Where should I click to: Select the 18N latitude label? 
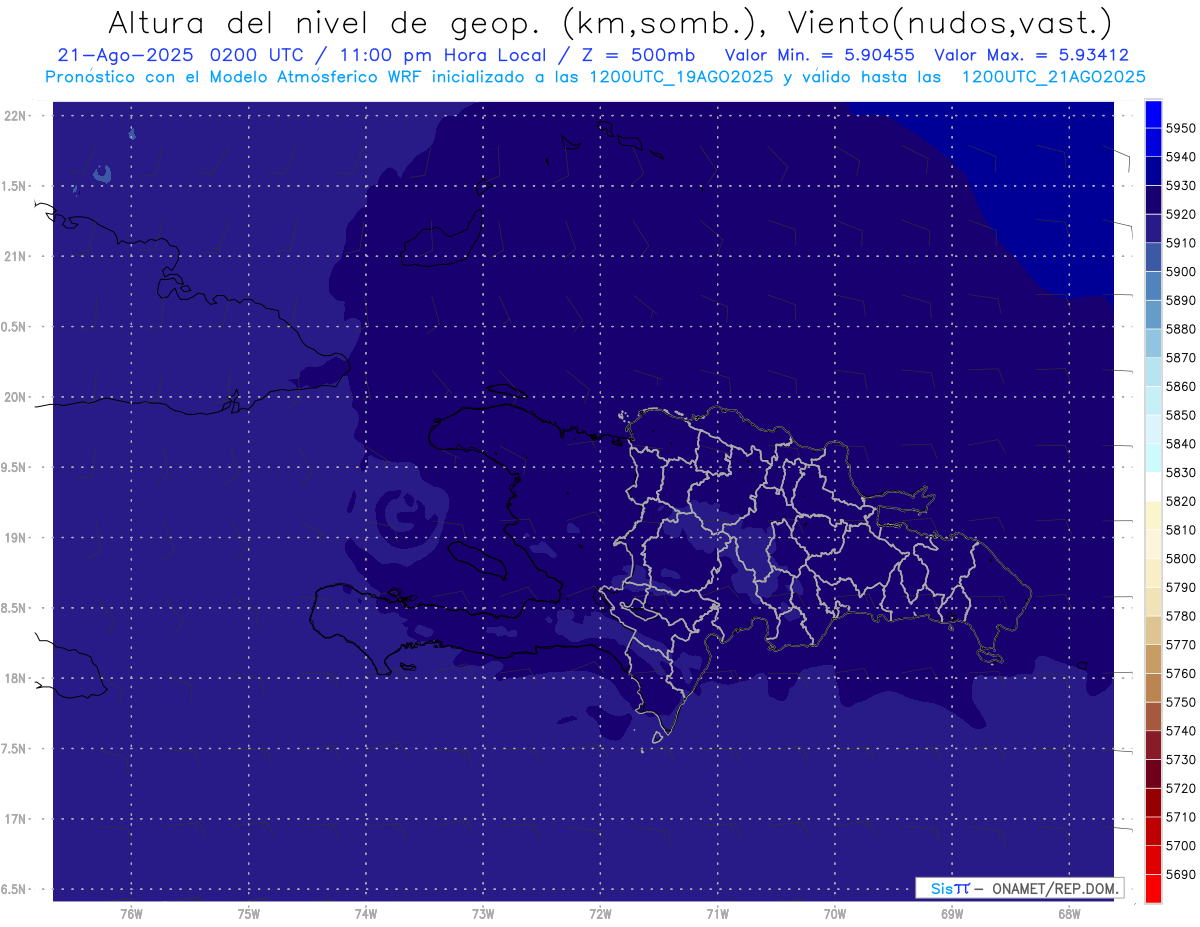[15, 679]
